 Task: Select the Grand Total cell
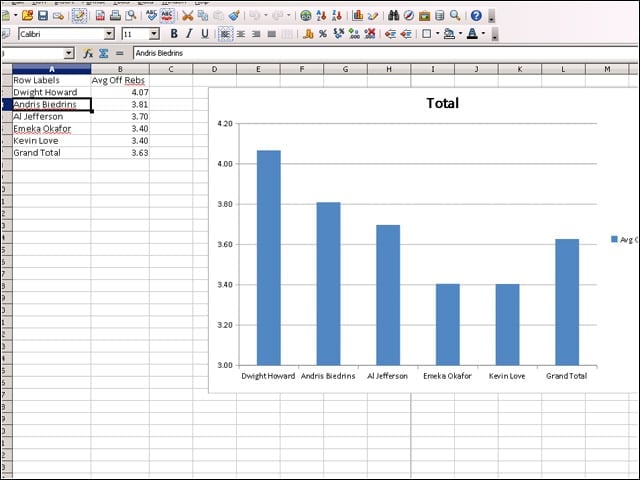click(51, 153)
